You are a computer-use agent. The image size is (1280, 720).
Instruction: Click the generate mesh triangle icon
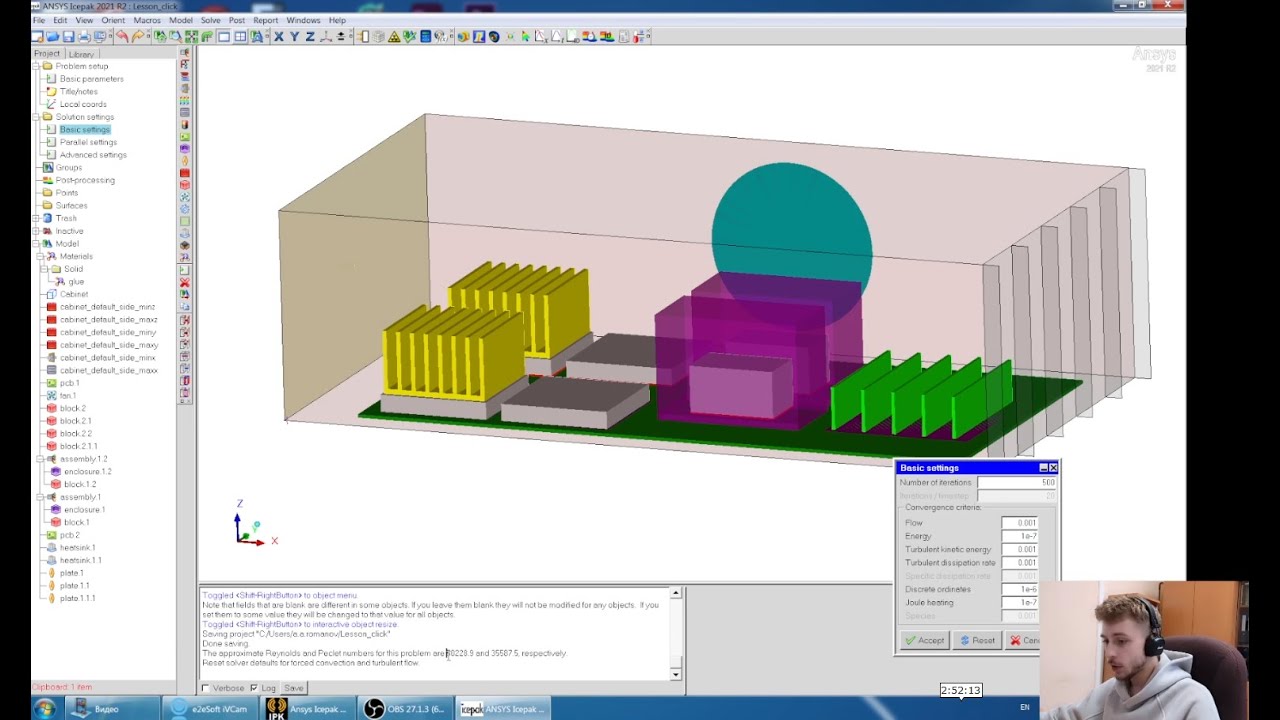394,37
